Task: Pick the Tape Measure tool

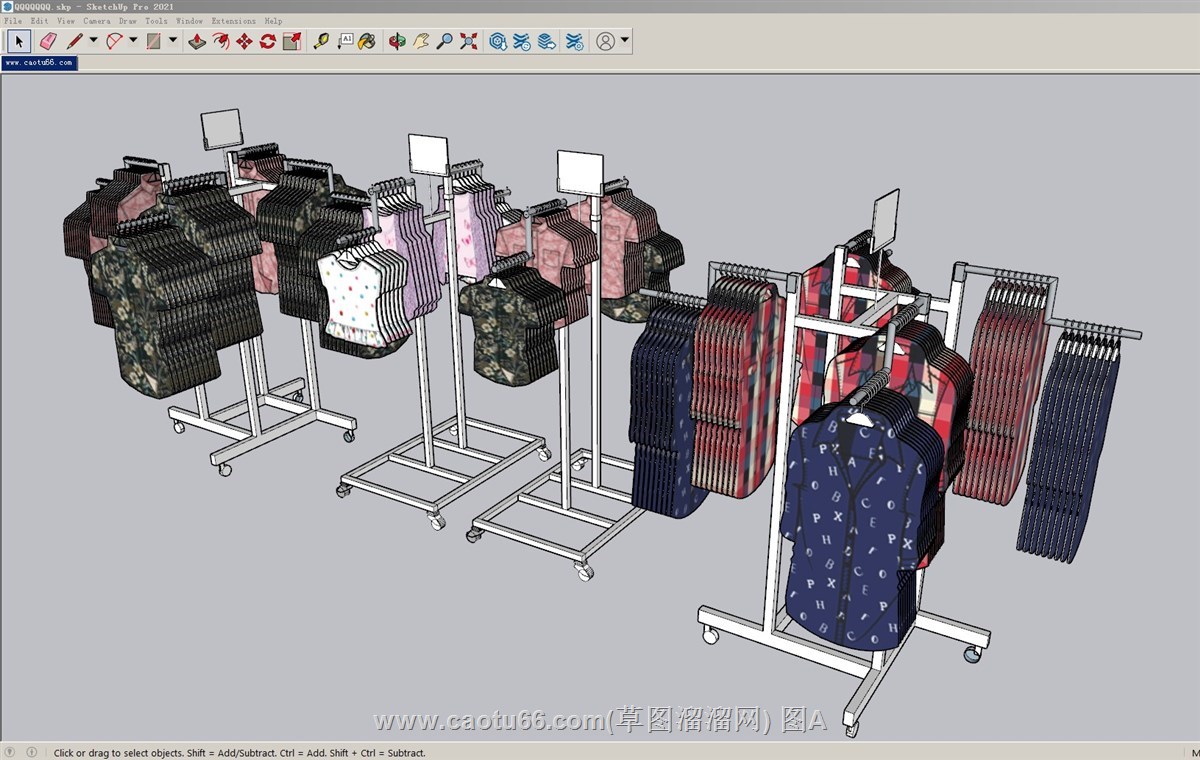Action: [321, 41]
